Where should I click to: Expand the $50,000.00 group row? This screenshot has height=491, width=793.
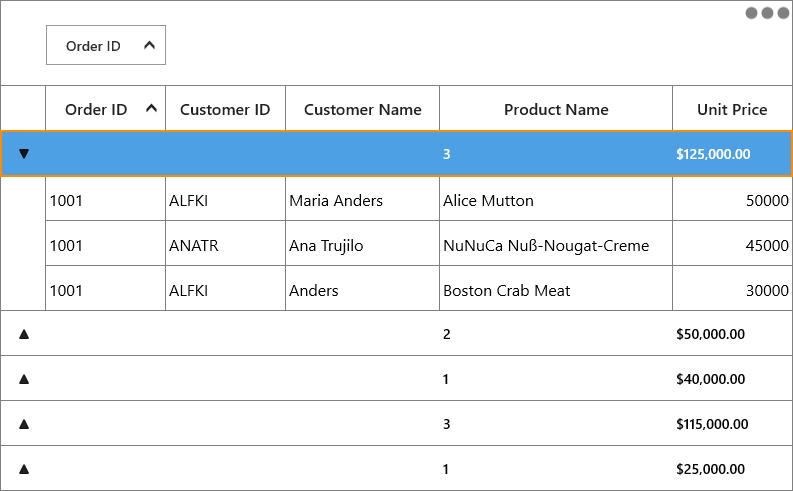tap(24, 334)
